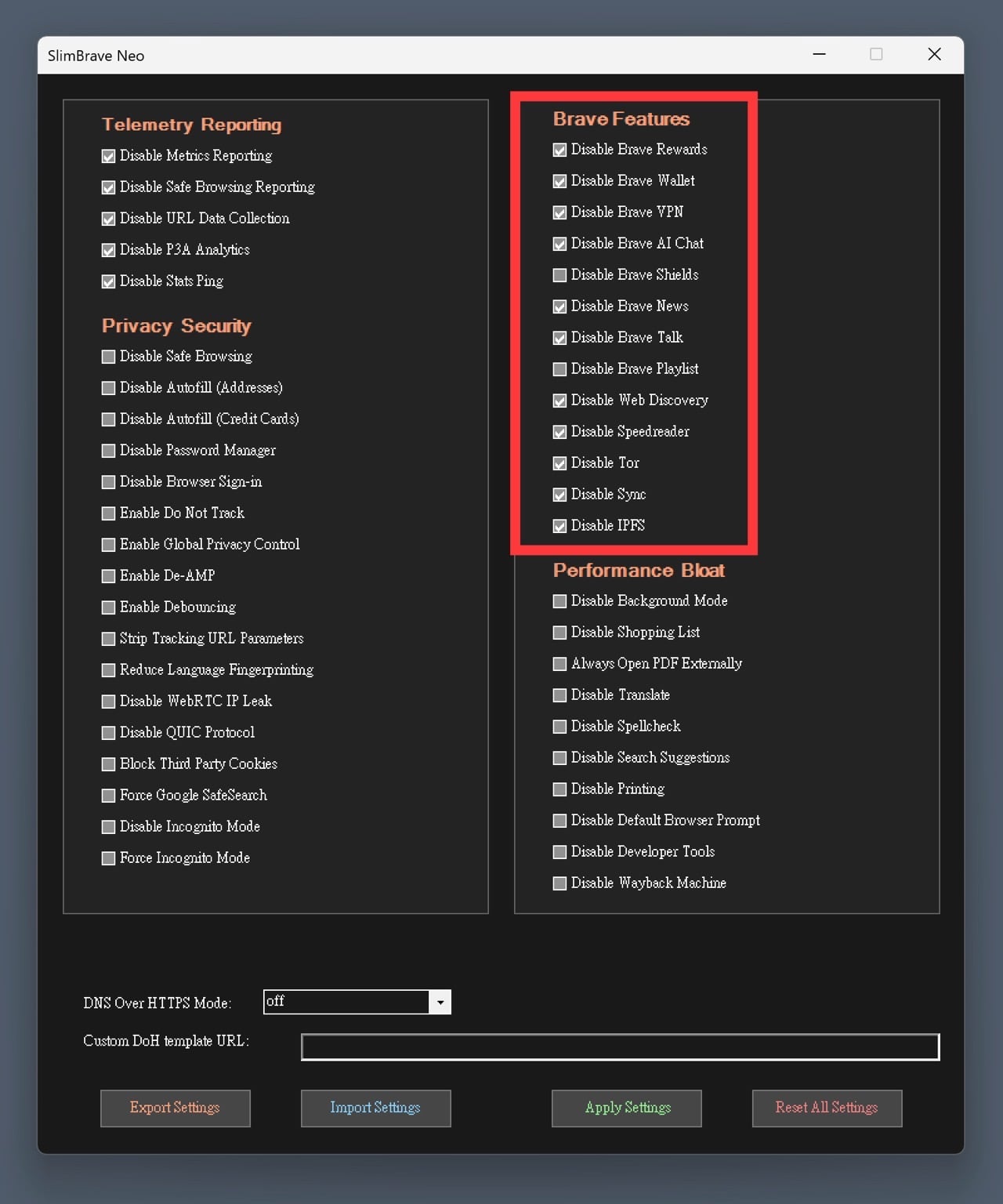Screen dimensions: 1003x1204
Task: Uncheck Disable Brave Rewards
Action: point(559,150)
